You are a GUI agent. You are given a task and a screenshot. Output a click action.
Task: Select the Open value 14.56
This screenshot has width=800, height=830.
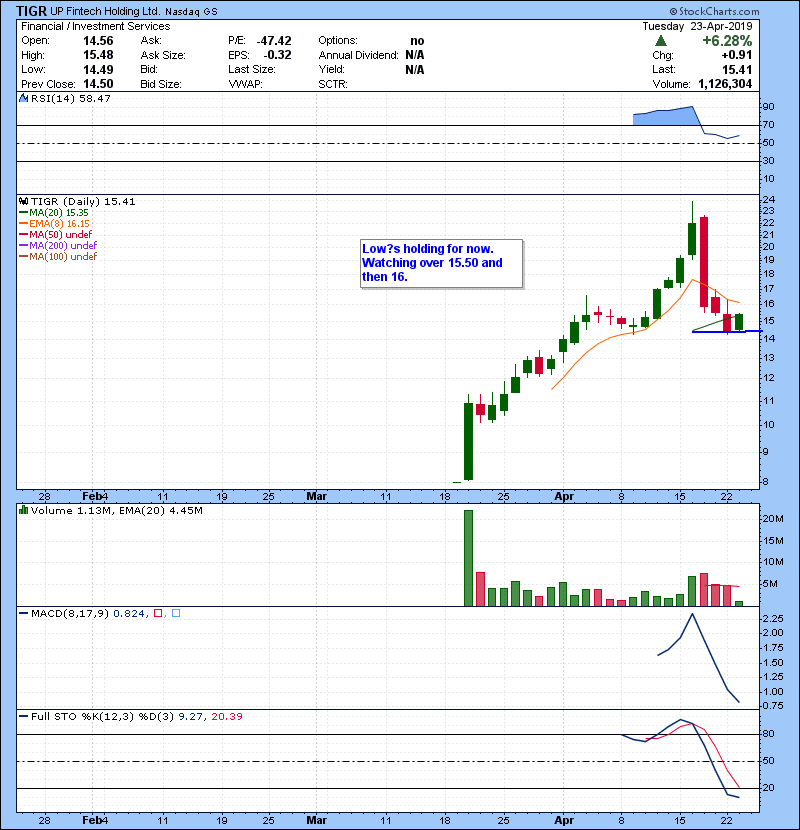coord(98,41)
